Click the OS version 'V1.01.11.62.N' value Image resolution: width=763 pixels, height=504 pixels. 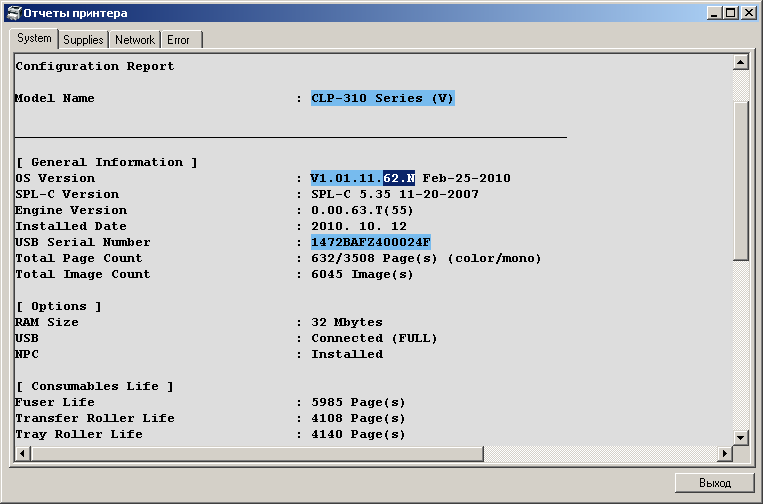point(363,178)
